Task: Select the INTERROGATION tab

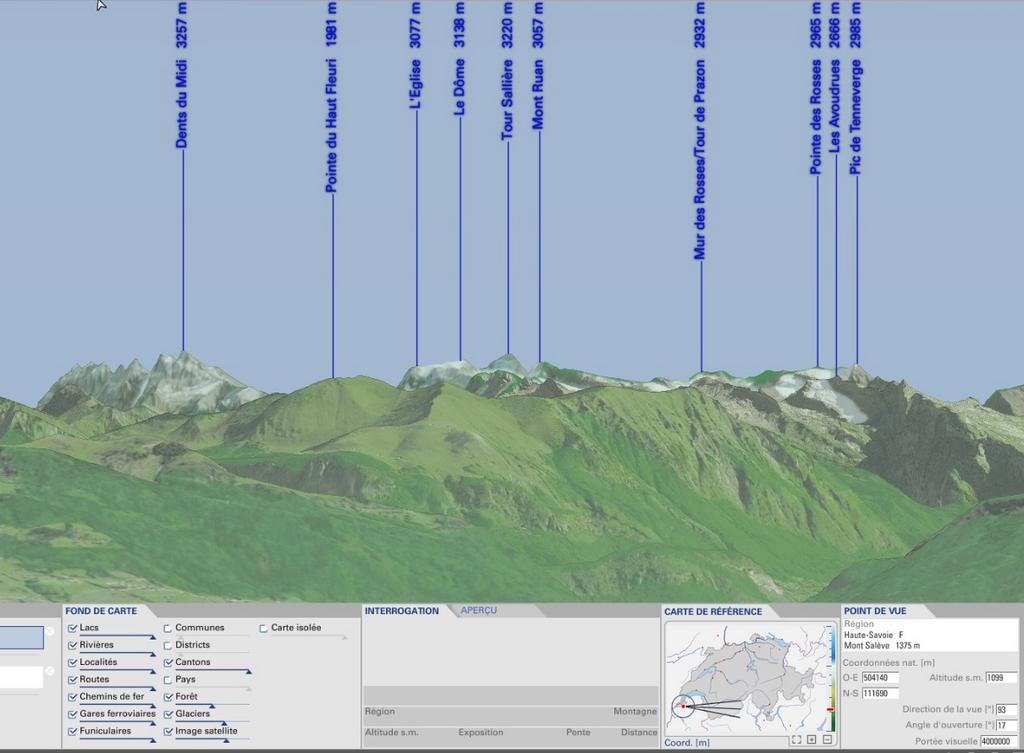Action: click(x=401, y=610)
